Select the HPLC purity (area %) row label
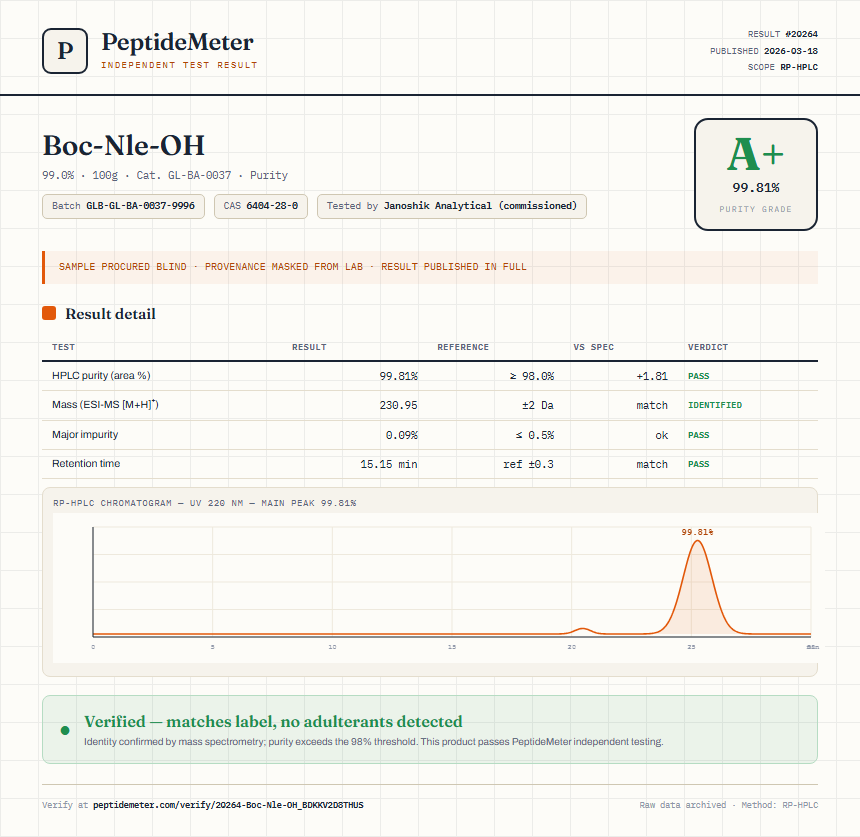The height and width of the screenshot is (837, 860). [101, 376]
